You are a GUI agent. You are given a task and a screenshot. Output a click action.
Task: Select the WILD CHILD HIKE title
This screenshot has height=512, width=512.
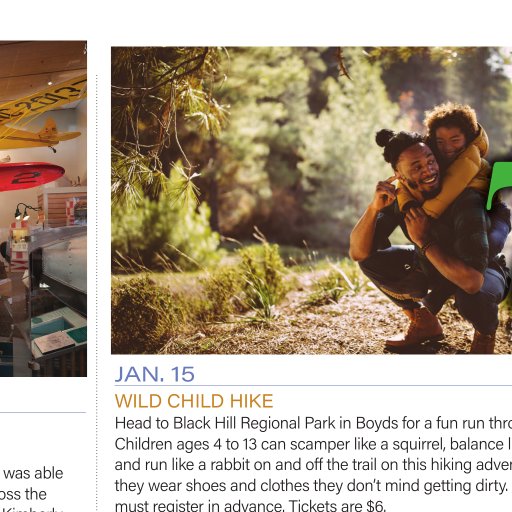[194, 401]
